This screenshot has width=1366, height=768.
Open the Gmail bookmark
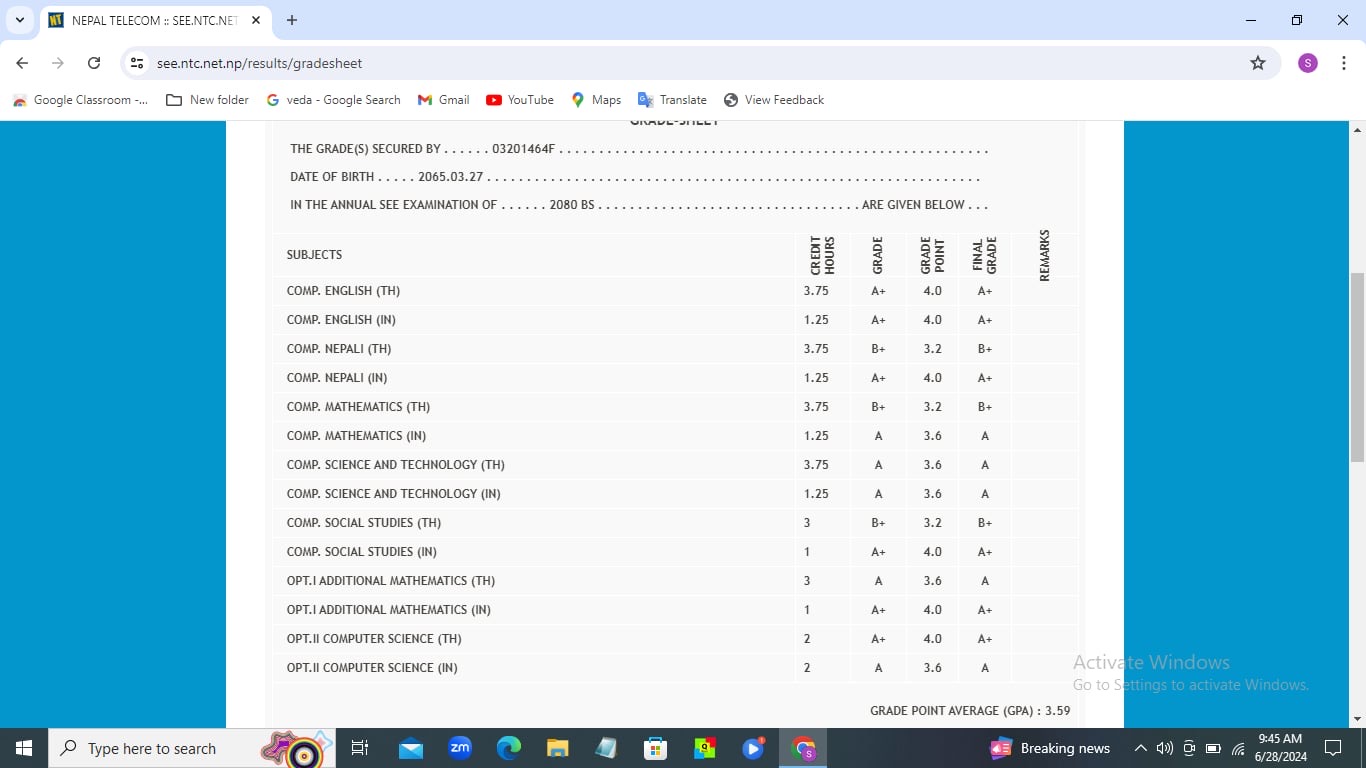pos(443,100)
